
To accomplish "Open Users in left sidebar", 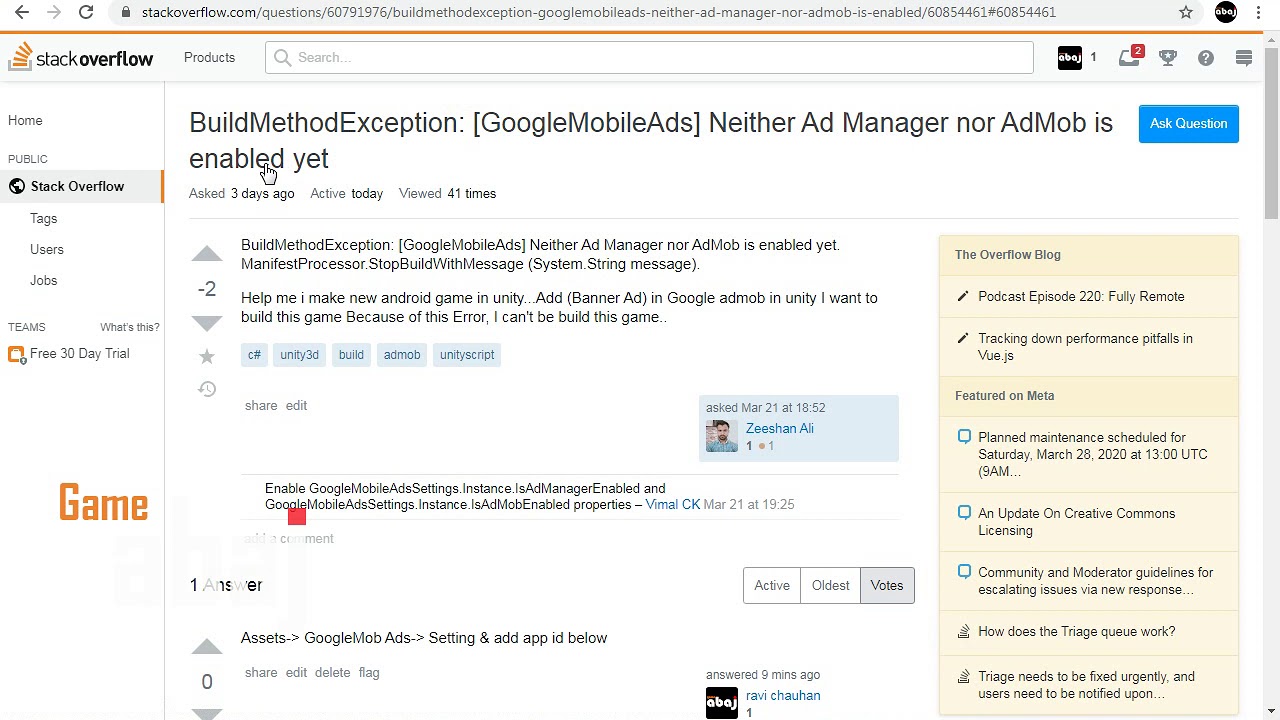I will [x=46, y=249].
